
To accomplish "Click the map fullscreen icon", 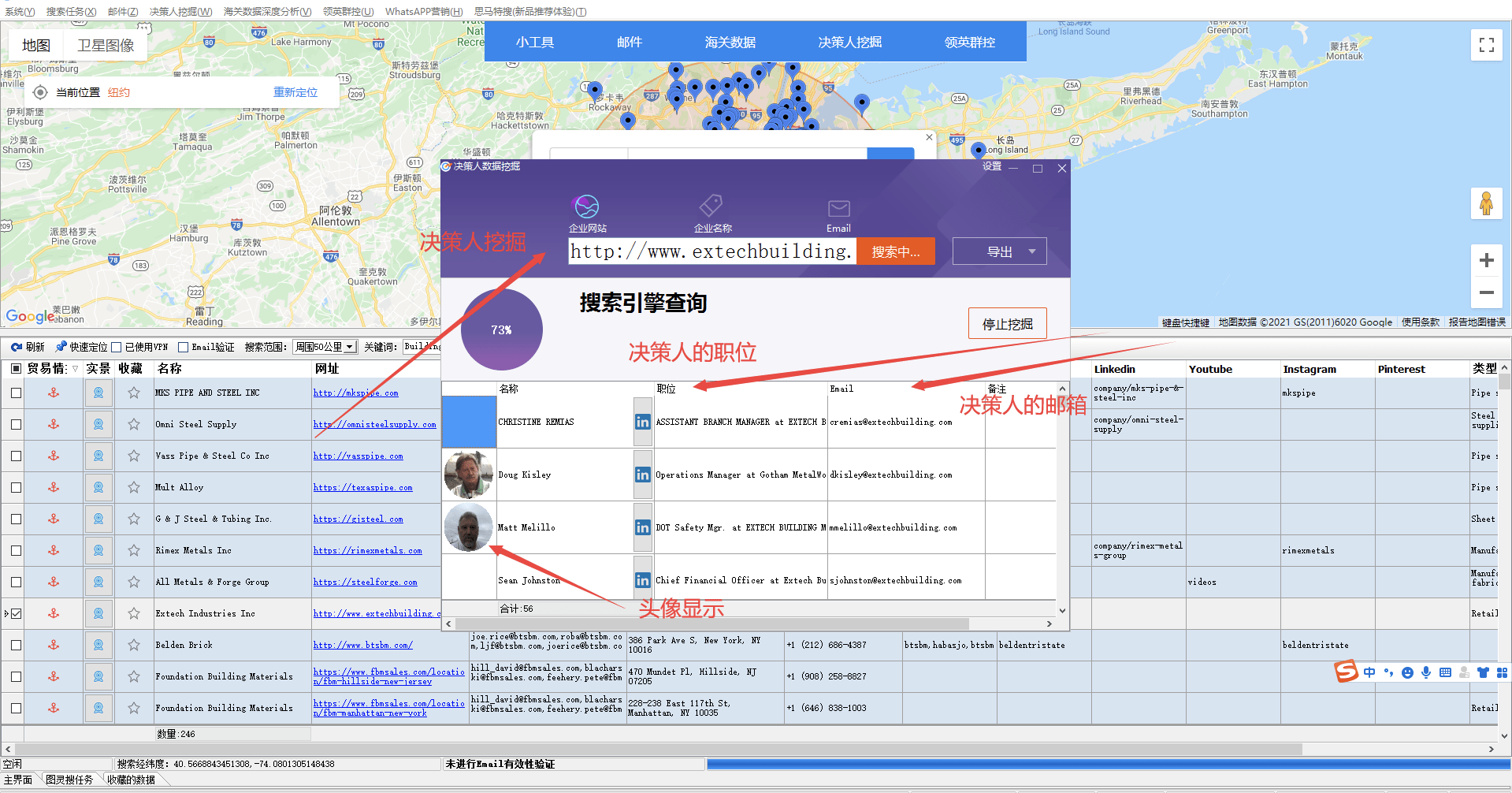I will pos(1486,45).
